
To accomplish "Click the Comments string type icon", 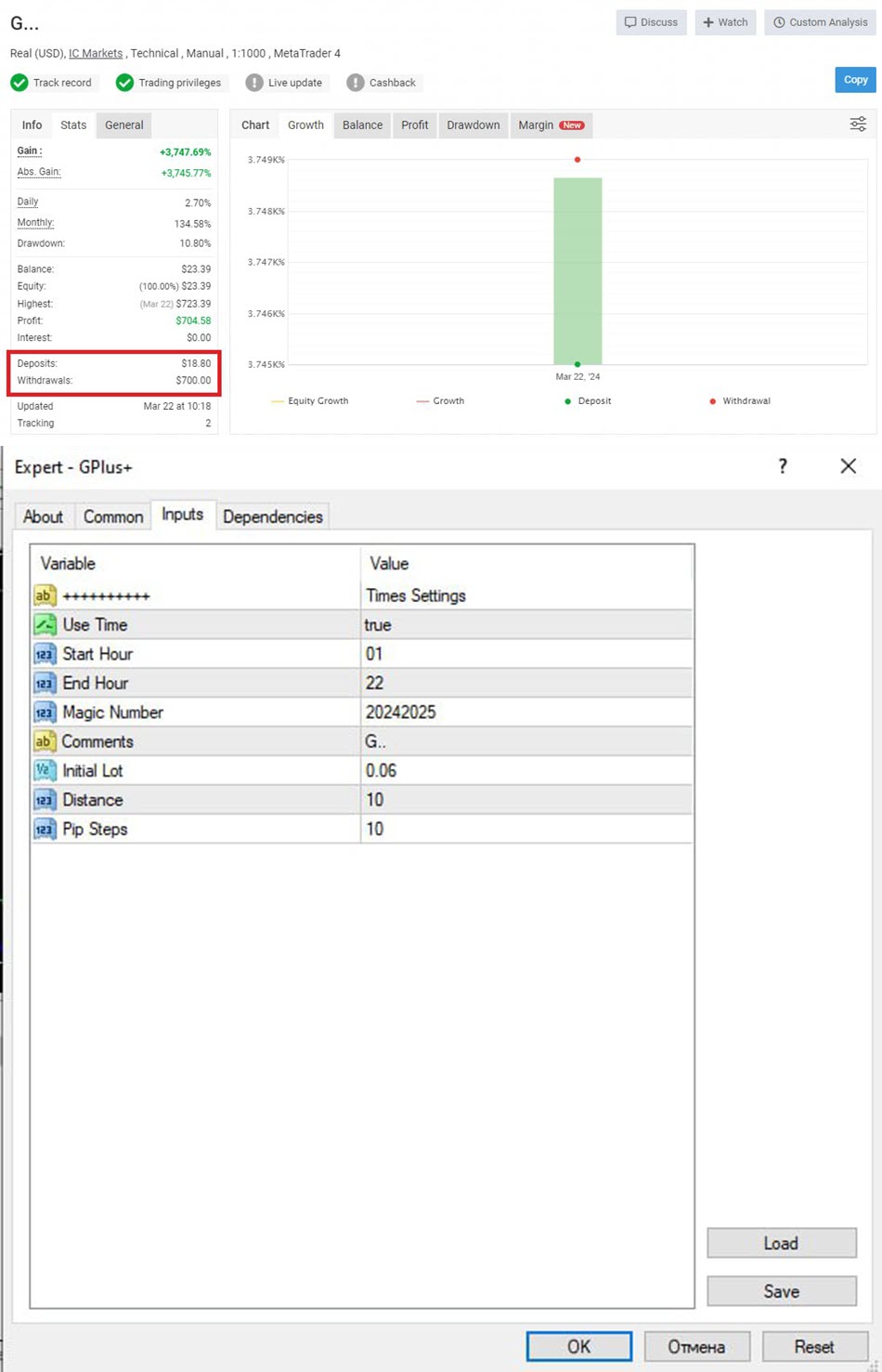I will coord(45,741).
